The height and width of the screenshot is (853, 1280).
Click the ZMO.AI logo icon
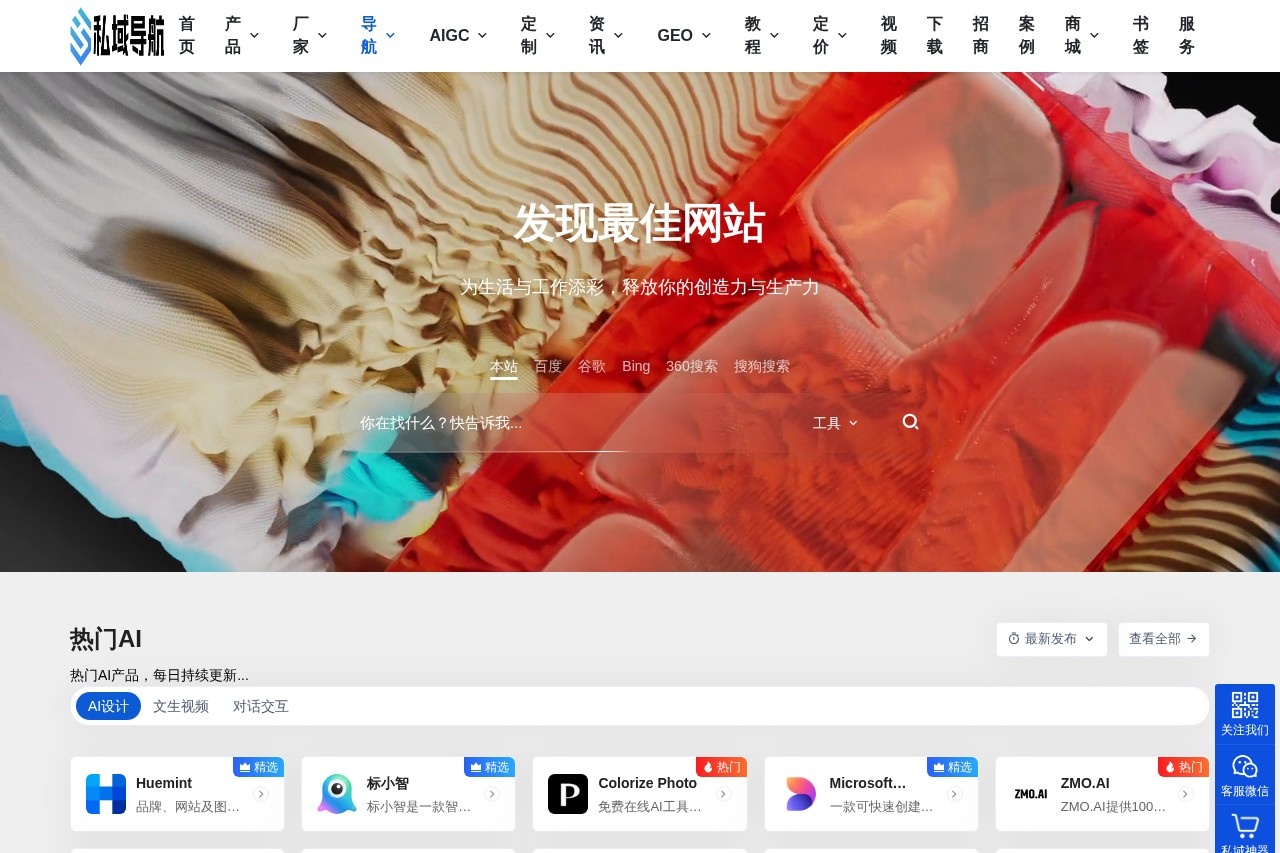pos(1030,794)
